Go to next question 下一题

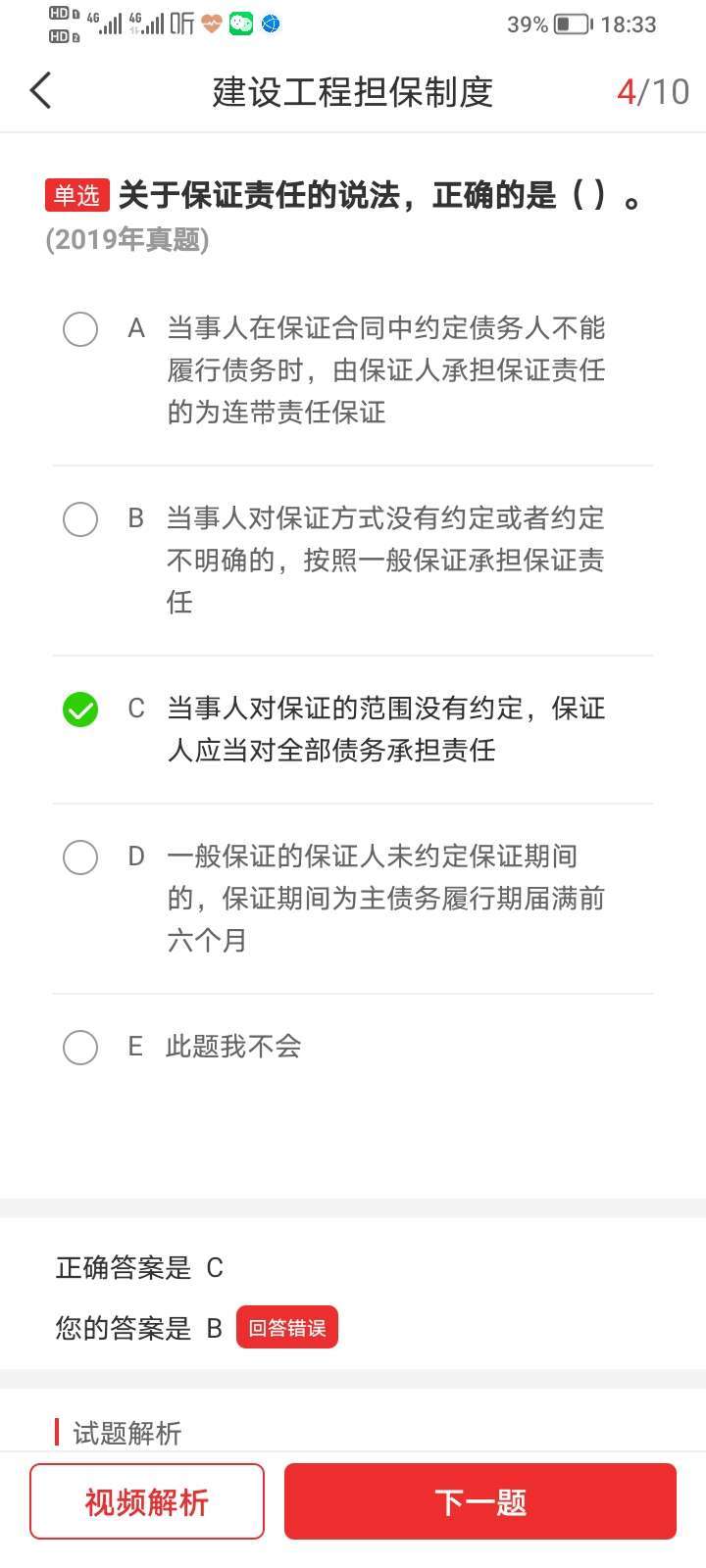point(480,1501)
